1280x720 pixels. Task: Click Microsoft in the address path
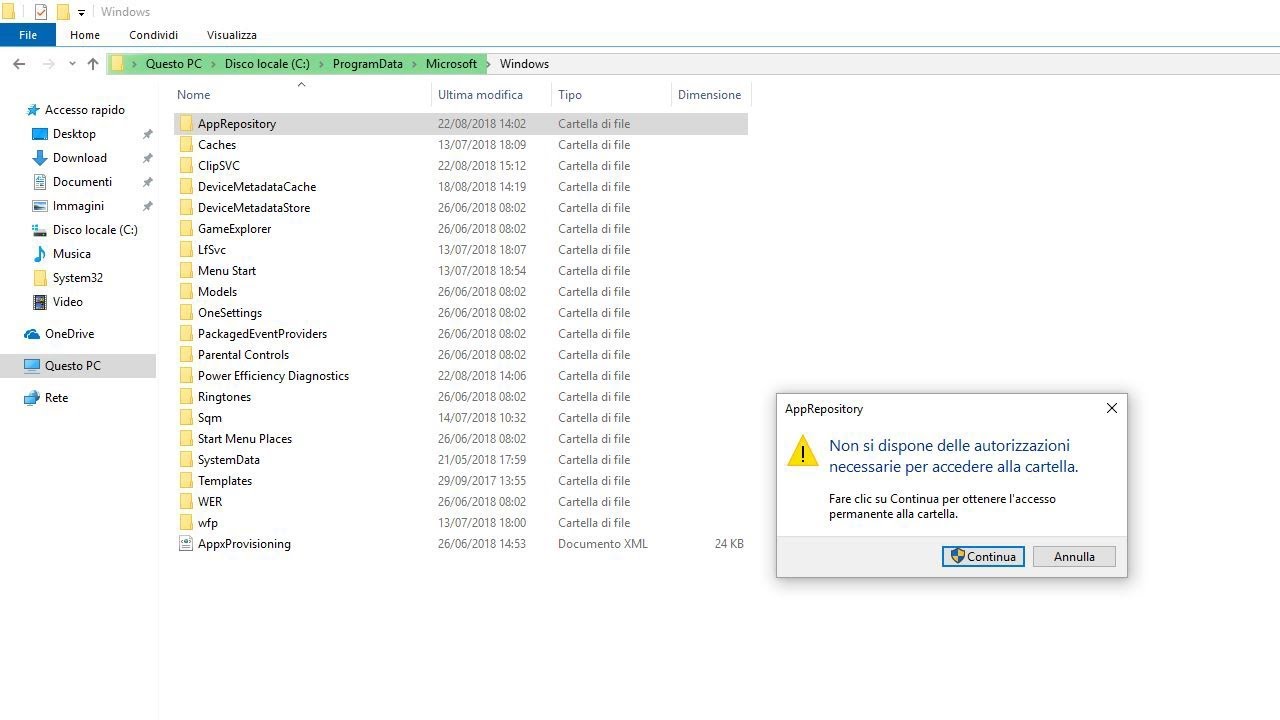click(451, 64)
